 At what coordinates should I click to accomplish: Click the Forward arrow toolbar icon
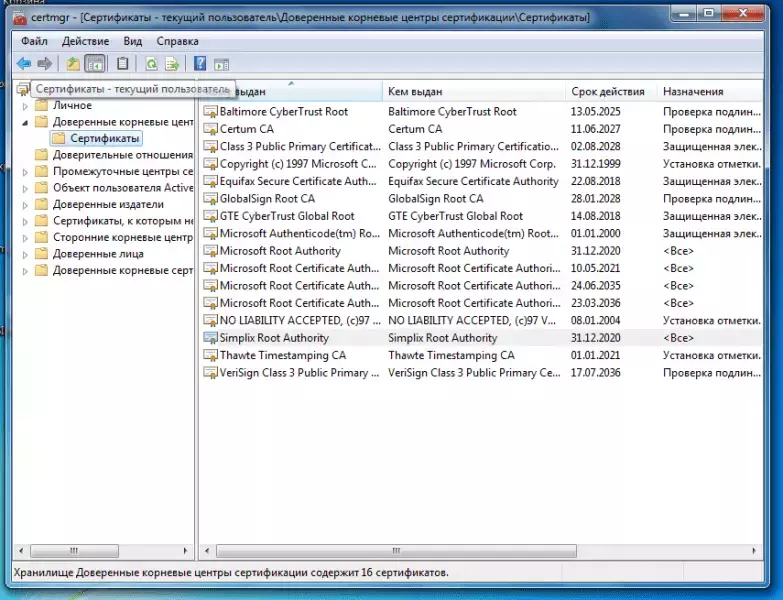pyautogui.click(x=44, y=63)
